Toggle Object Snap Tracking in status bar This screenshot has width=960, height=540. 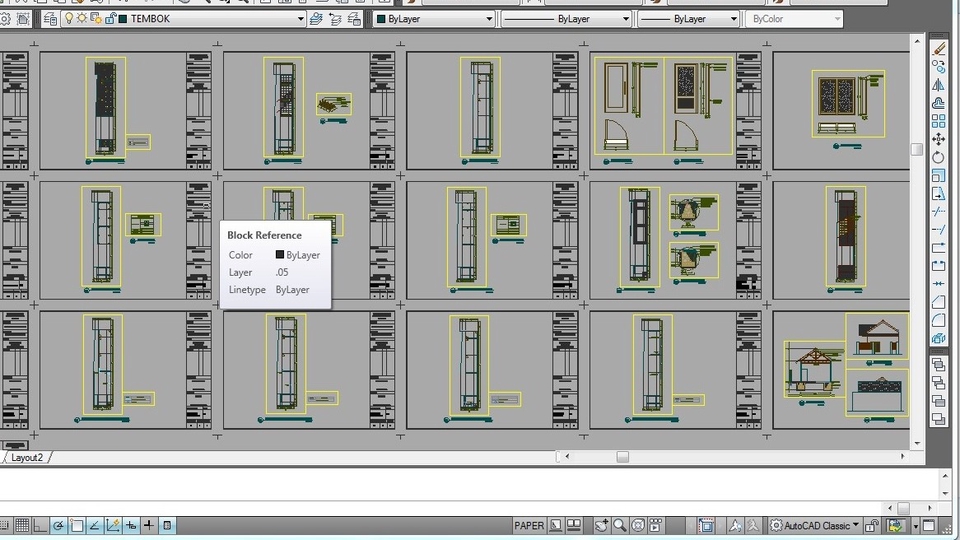click(x=94, y=525)
